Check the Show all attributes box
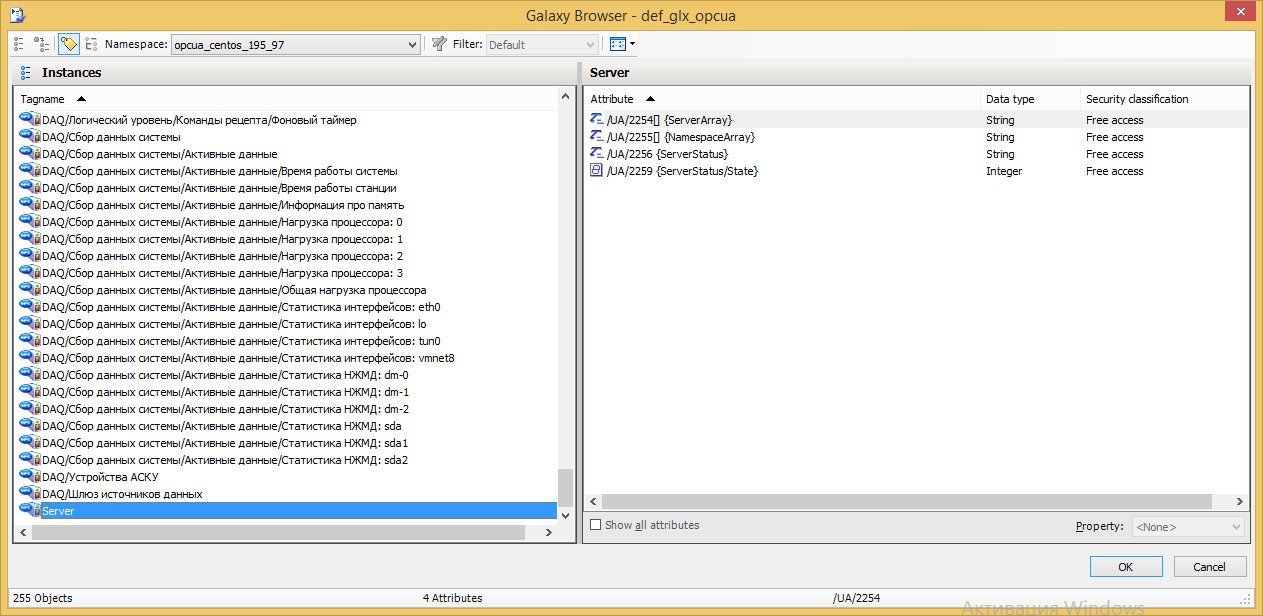Screen dimensions: 1263x616 [x=596, y=525]
